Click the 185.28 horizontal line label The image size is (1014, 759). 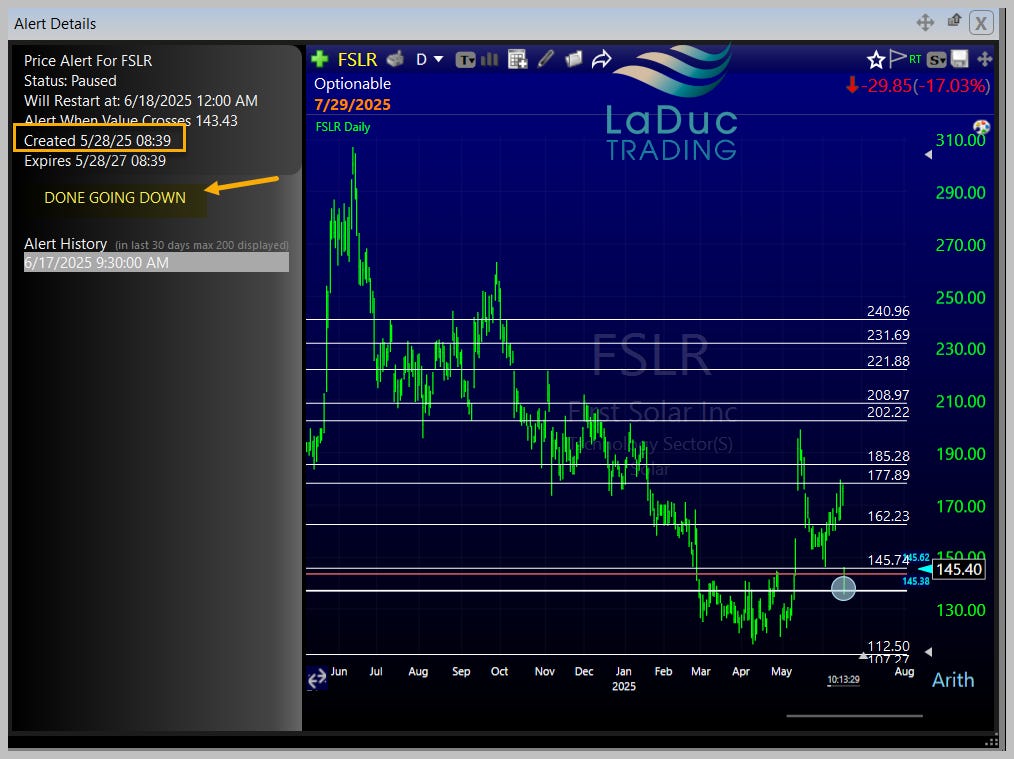click(888, 456)
